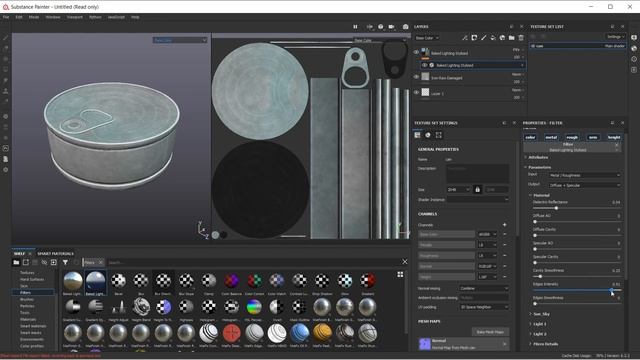Add a channel with the plus icon
The height and width of the screenshot is (360, 640).
pos(504,225)
